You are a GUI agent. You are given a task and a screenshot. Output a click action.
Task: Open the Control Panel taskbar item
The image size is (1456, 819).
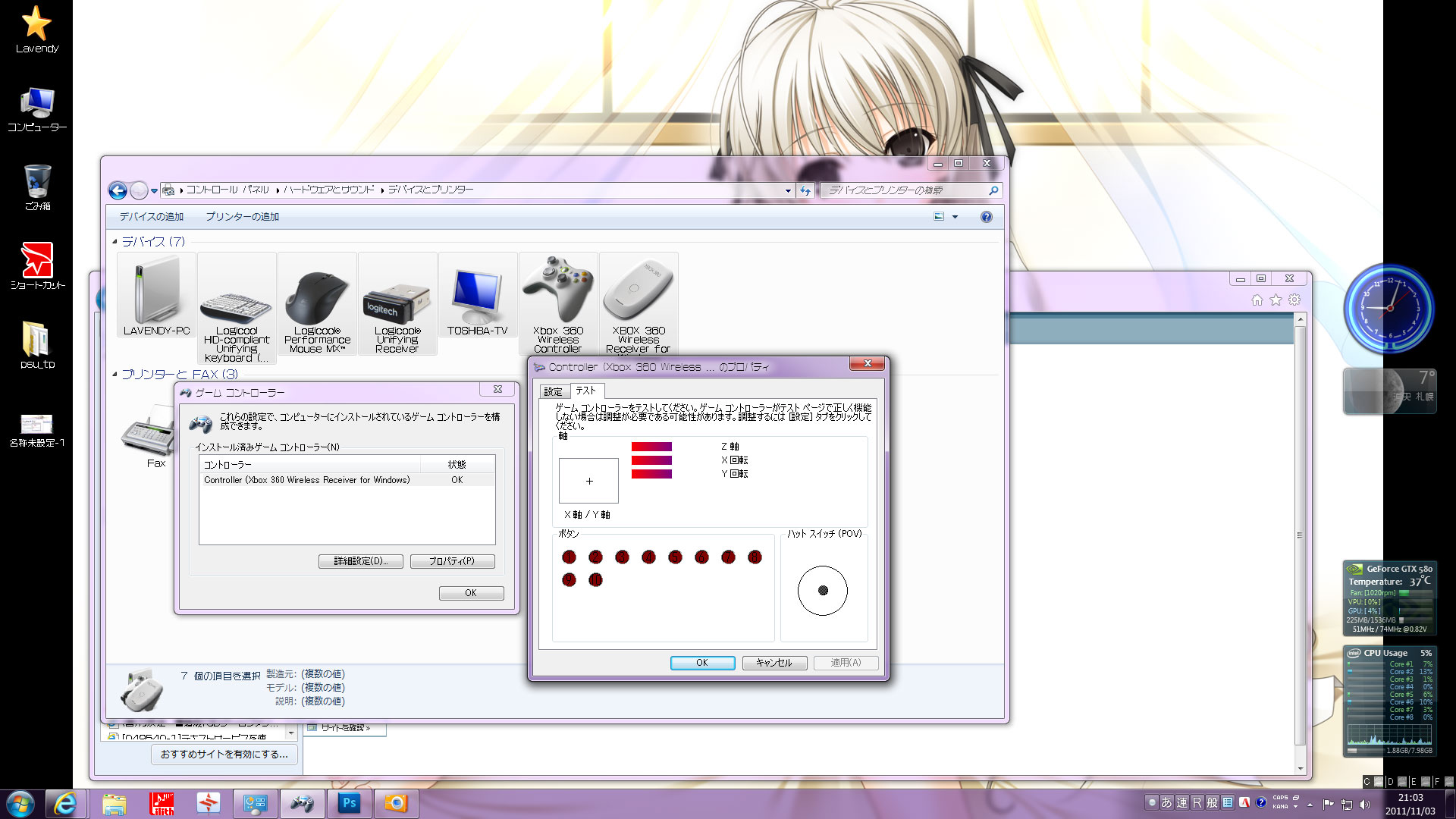click(x=255, y=803)
